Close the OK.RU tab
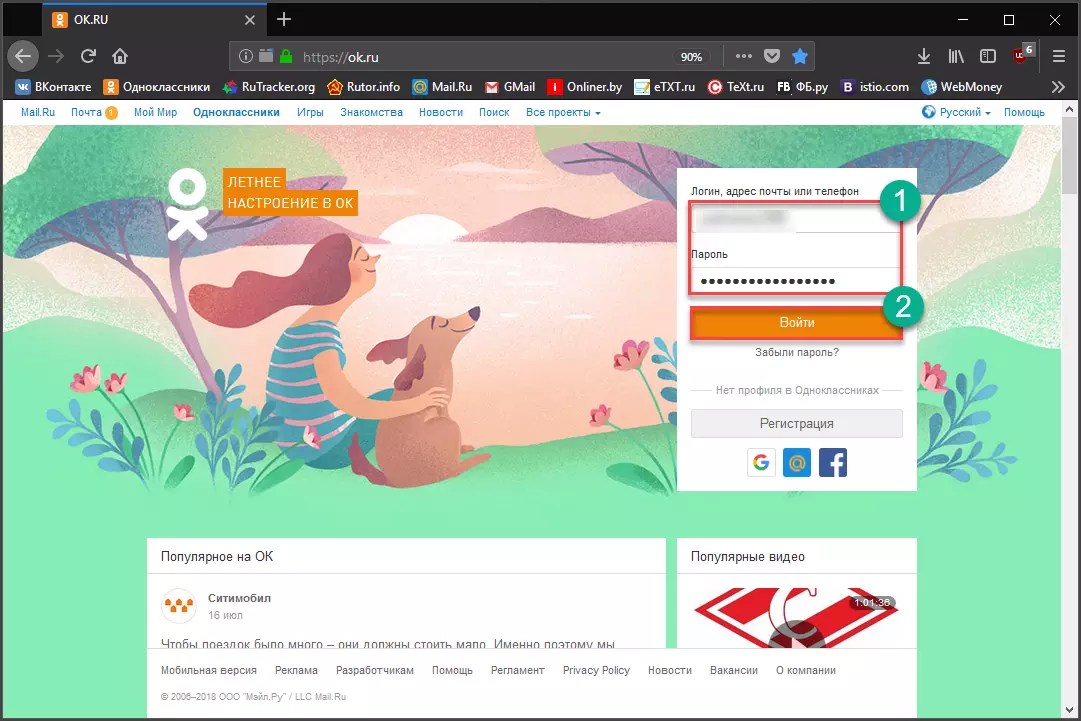1081x721 pixels. pos(250,20)
